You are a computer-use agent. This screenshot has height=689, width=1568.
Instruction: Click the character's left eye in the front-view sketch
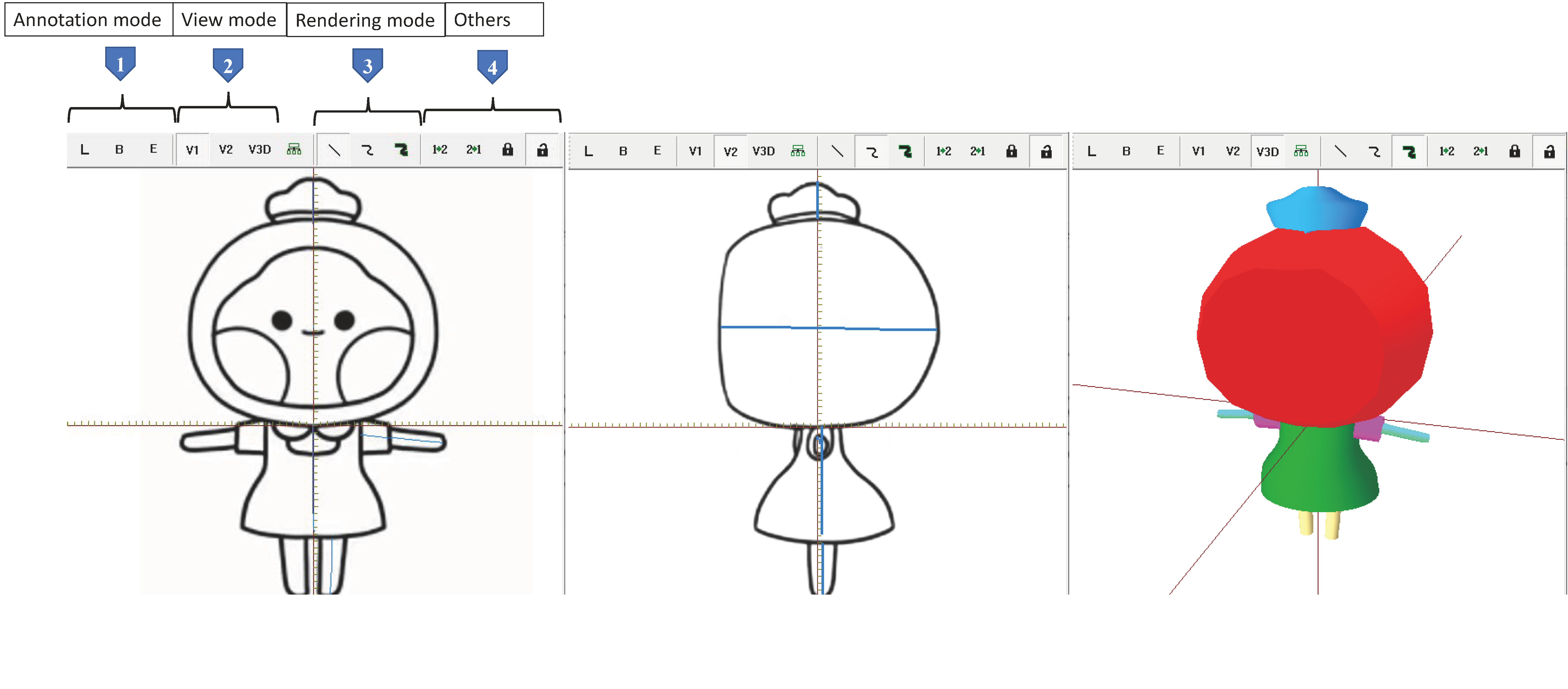pyautogui.click(x=282, y=320)
